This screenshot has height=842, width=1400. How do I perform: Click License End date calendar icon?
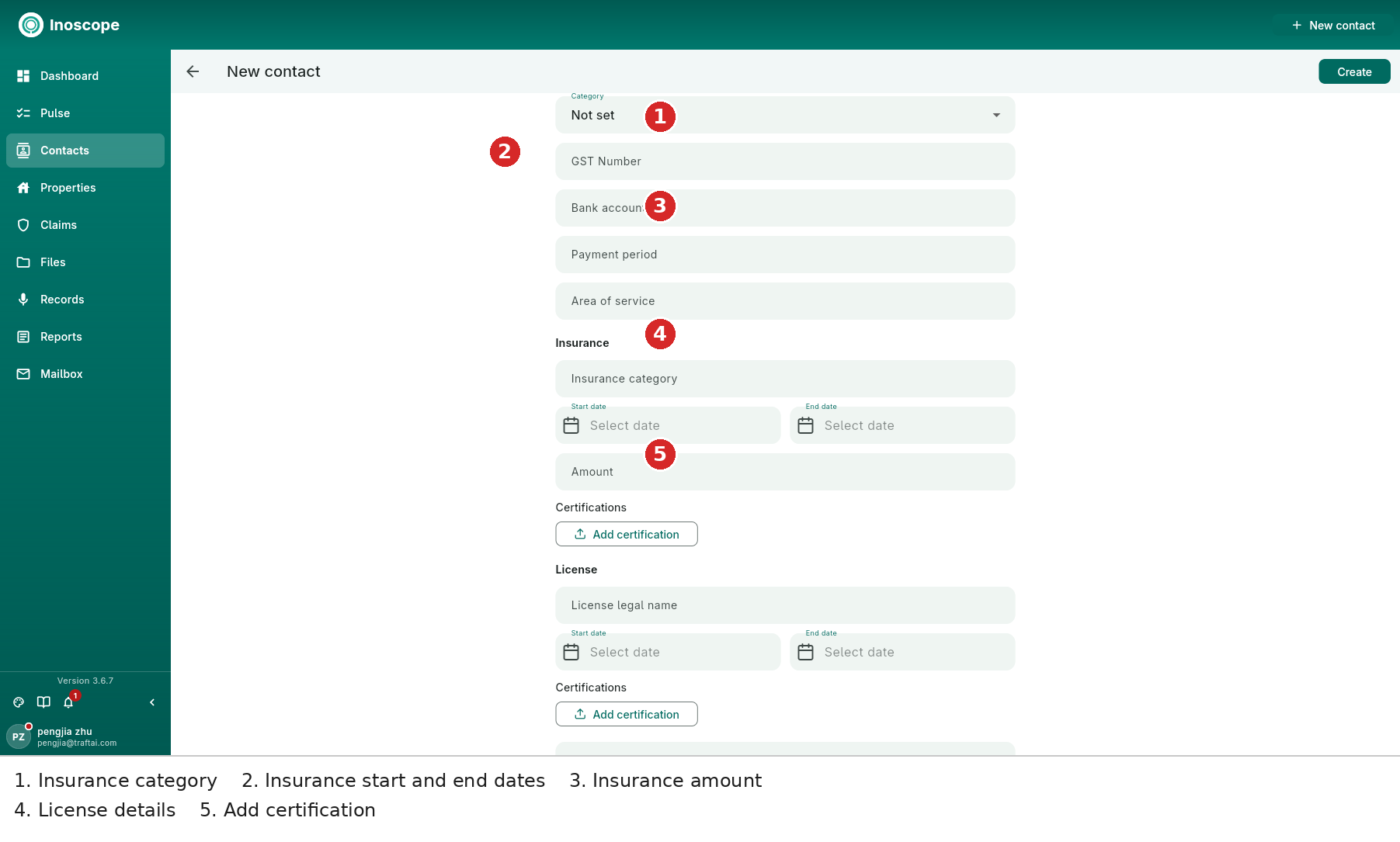(806, 652)
